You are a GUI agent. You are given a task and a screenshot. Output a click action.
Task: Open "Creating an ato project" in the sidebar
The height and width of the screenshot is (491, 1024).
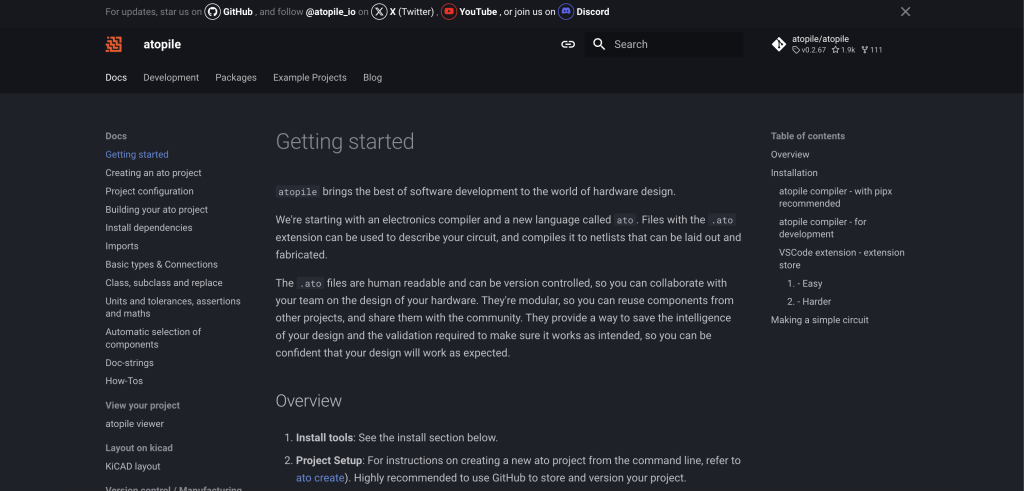[x=153, y=173]
